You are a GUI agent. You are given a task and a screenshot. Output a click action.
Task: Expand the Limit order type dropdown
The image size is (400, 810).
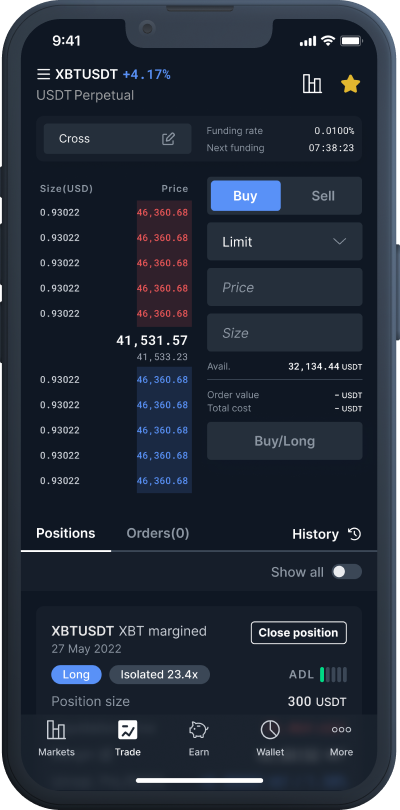(285, 241)
